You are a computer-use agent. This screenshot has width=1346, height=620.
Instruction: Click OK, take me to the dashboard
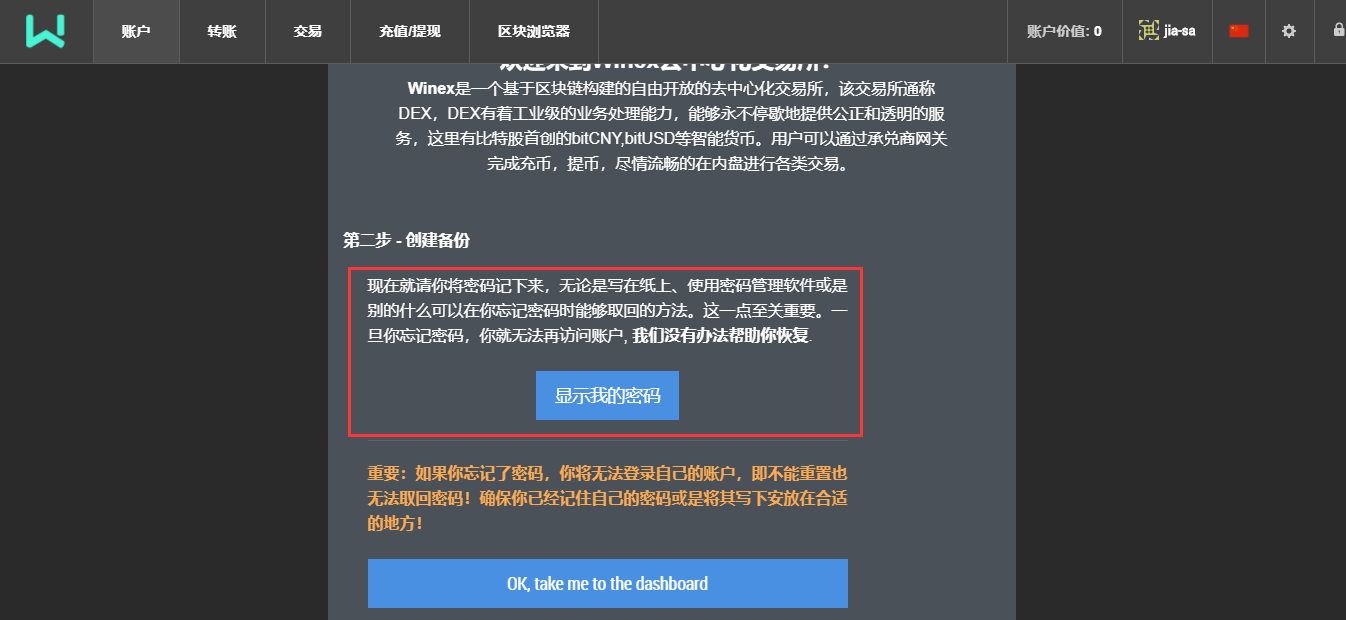[x=607, y=583]
